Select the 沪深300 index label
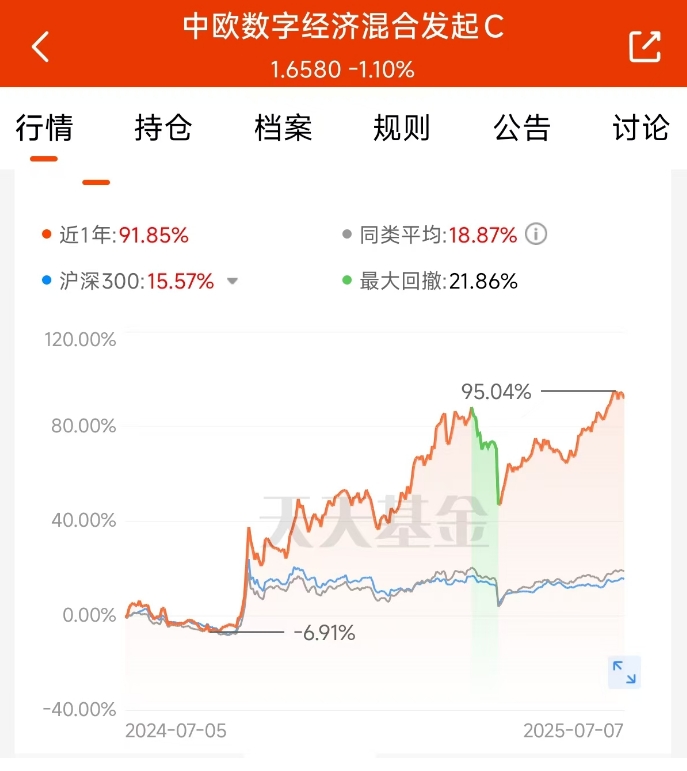Viewport: 687px width, 771px height. click(102, 281)
